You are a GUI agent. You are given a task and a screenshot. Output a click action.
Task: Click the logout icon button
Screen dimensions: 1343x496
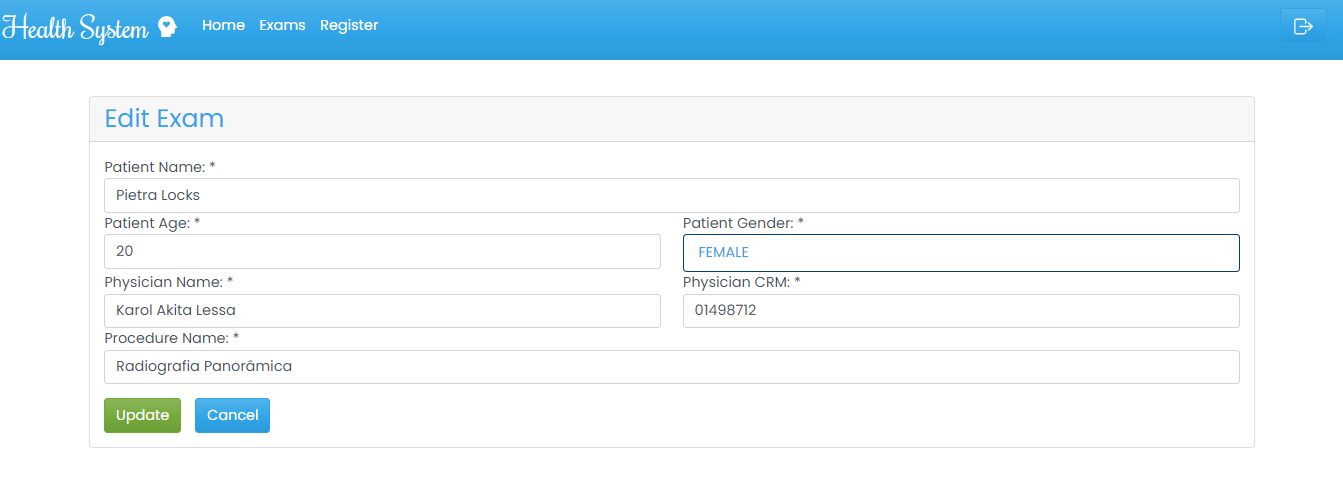click(1303, 26)
